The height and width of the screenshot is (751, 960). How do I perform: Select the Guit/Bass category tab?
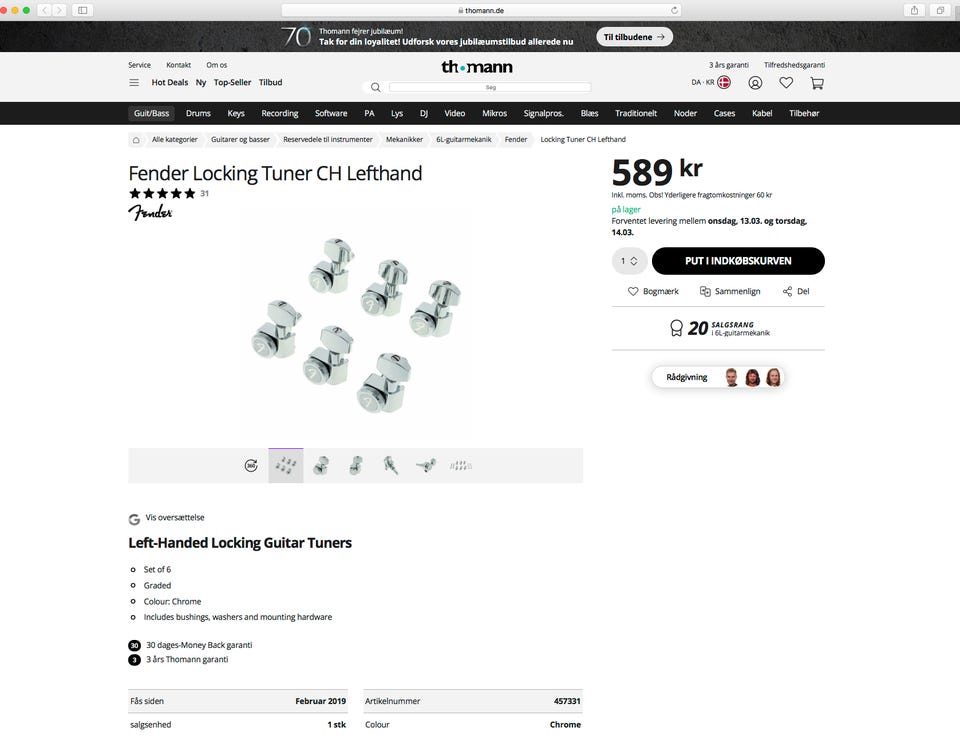152,114
